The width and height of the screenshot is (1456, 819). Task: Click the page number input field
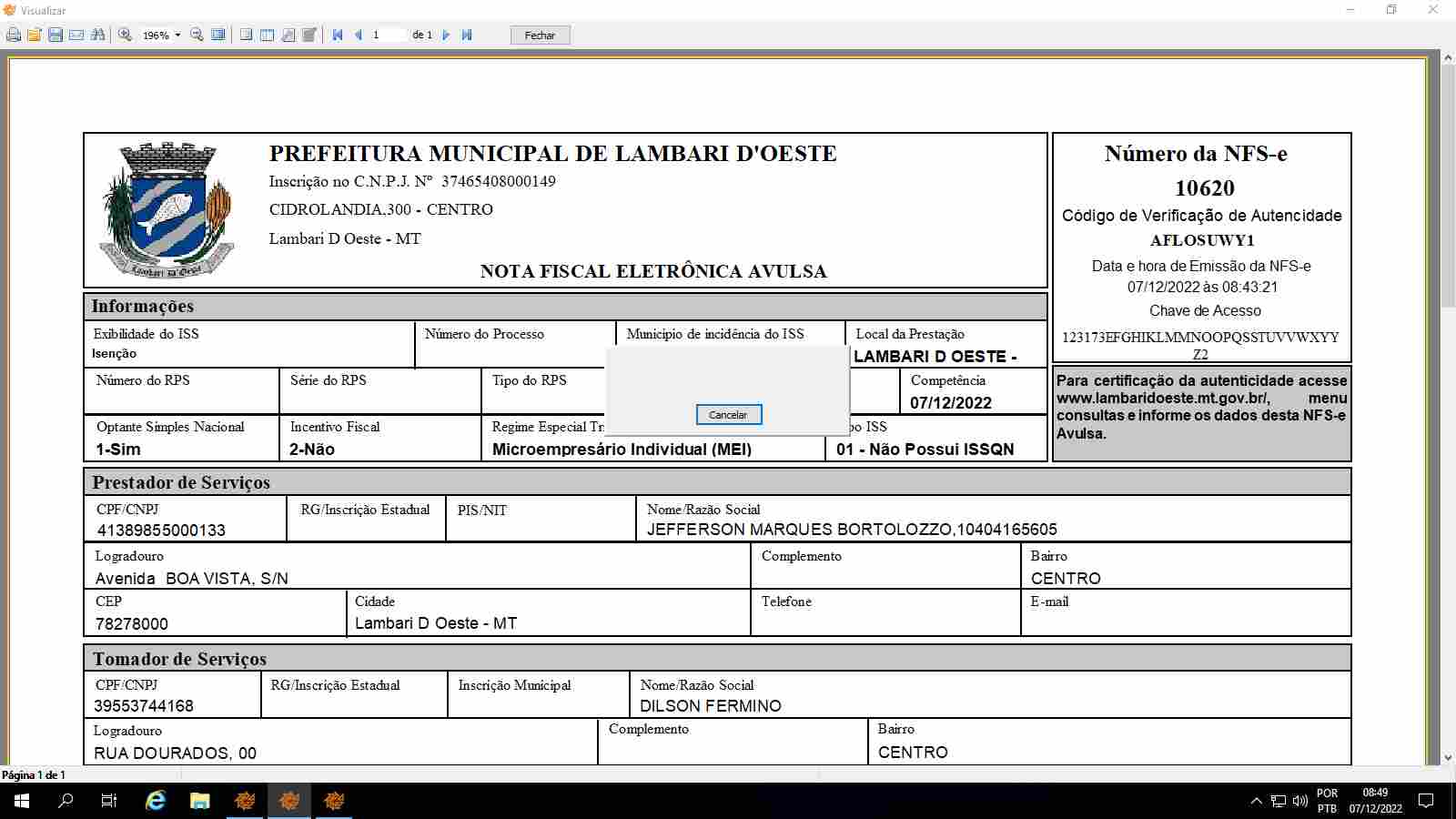pyautogui.click(x=387, y=35)
